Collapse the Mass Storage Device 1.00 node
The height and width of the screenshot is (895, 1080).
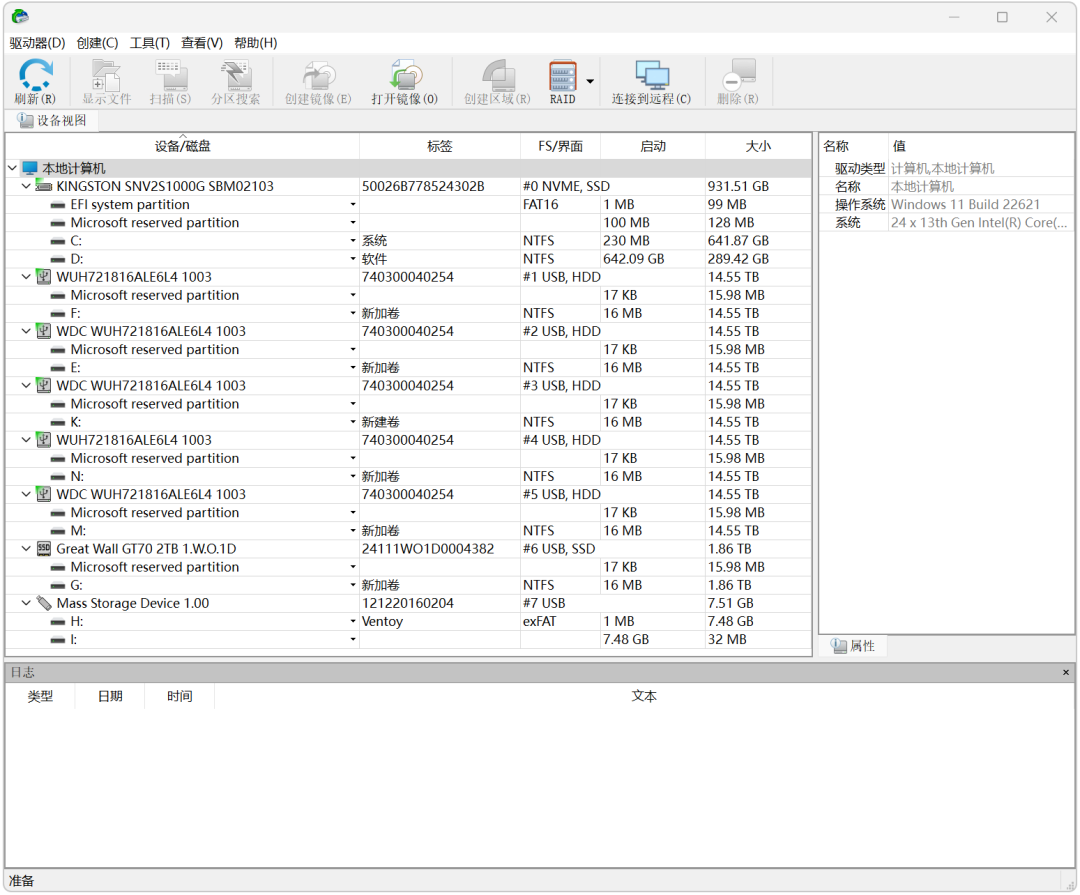tap(26, 603)
